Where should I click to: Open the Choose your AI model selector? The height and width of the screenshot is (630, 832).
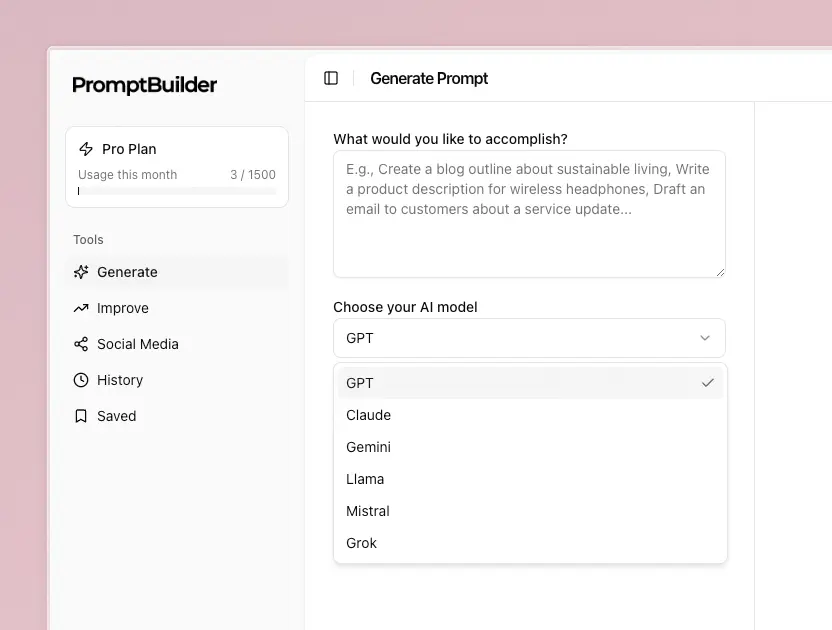529,338
